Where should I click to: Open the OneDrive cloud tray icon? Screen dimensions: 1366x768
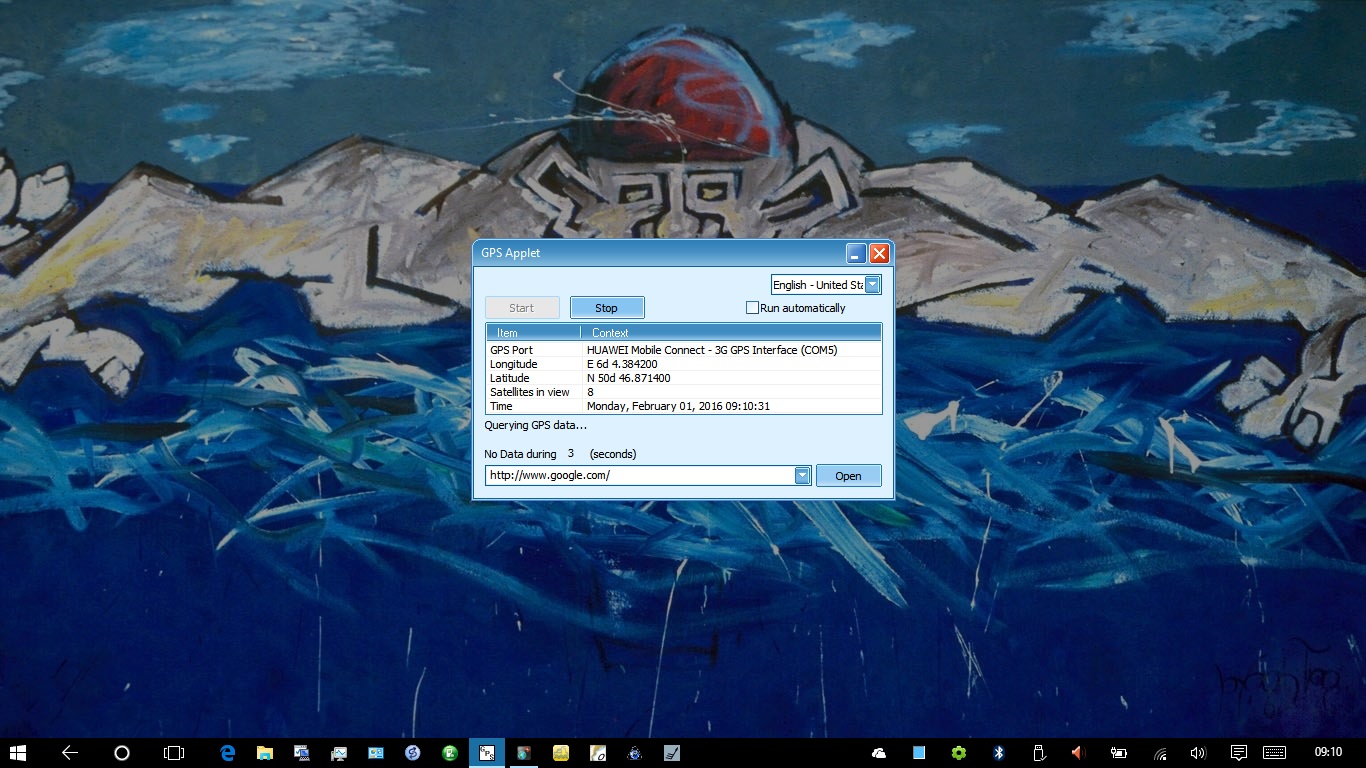(x=879, y=753)
